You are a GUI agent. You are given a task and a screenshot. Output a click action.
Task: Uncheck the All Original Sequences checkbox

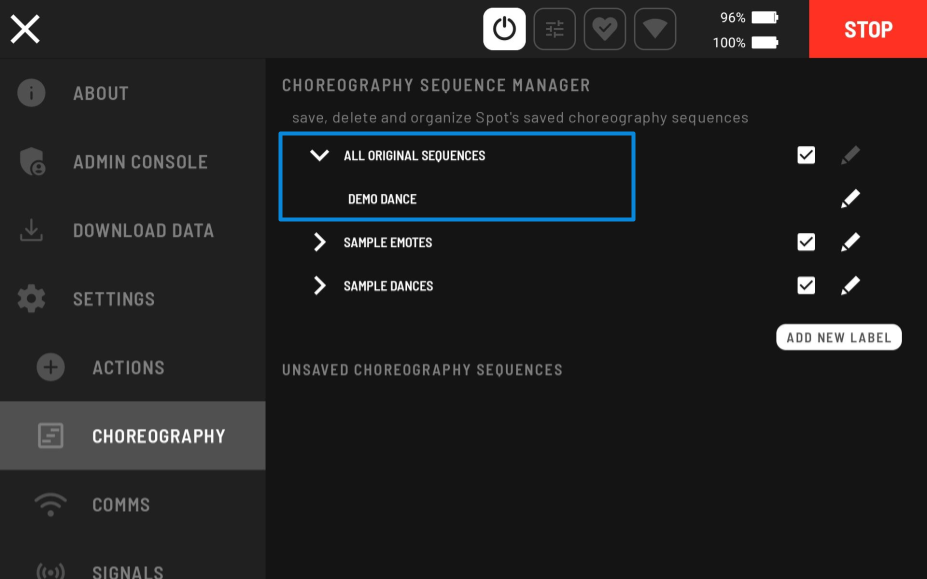pos(806,155)
